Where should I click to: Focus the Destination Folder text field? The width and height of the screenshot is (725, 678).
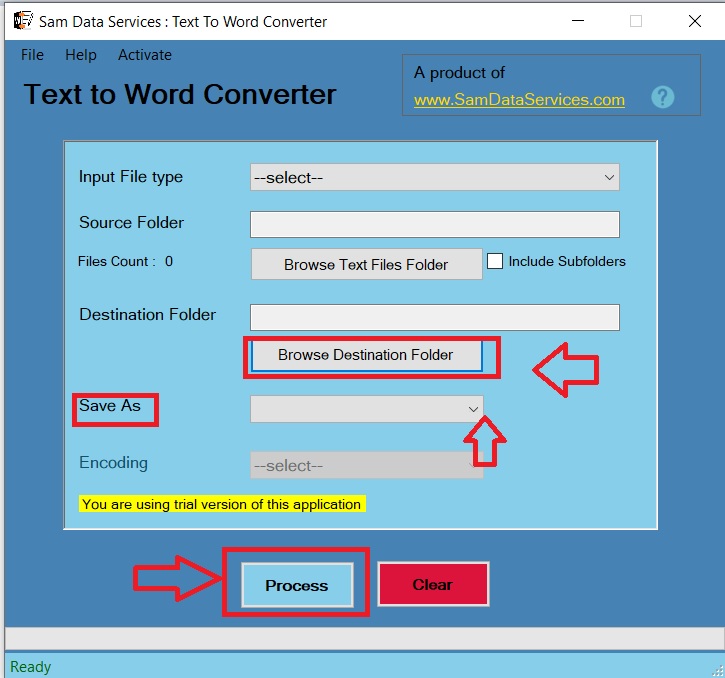tap(435, 317)
